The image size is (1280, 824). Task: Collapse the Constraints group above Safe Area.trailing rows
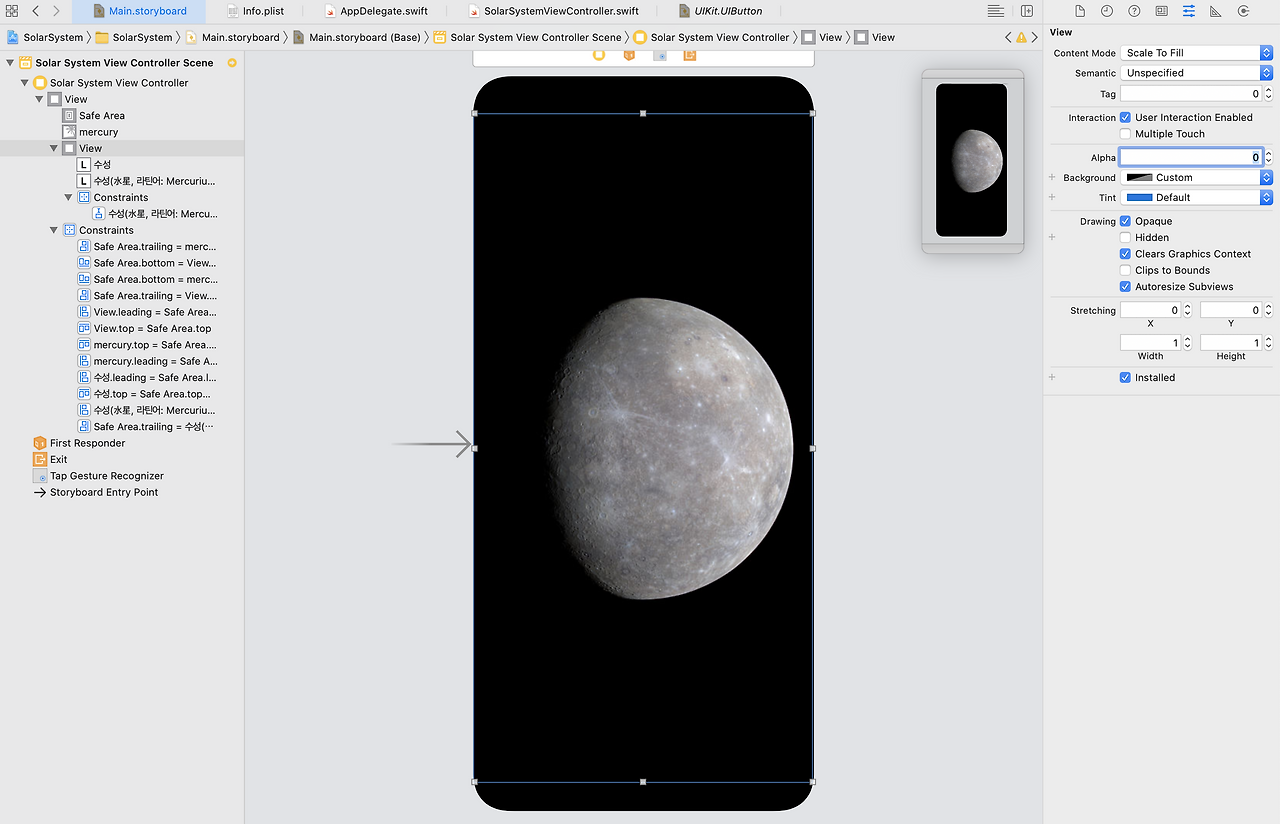tap(54, 230)
